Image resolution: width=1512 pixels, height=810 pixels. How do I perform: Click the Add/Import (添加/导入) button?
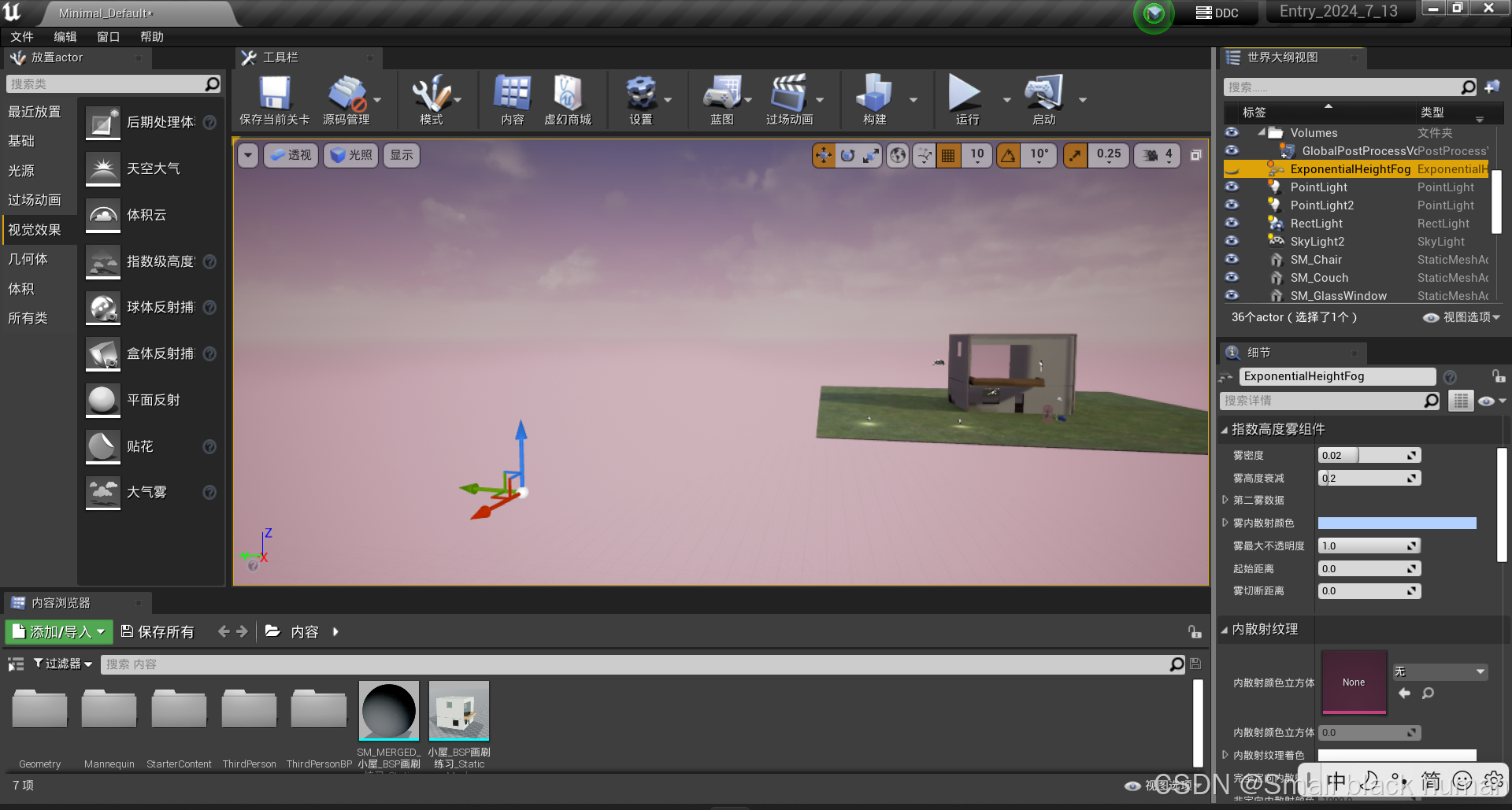tap(59, 632)
